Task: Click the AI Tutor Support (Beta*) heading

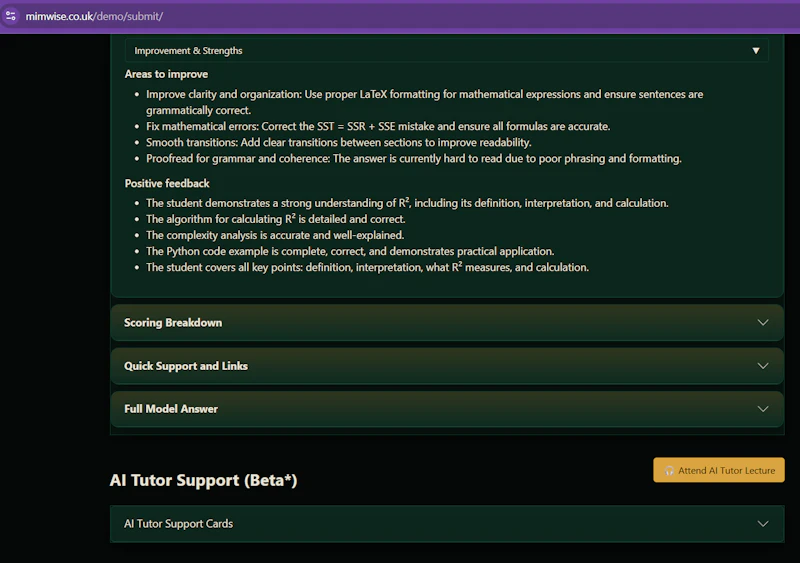Action: (204, 480)
